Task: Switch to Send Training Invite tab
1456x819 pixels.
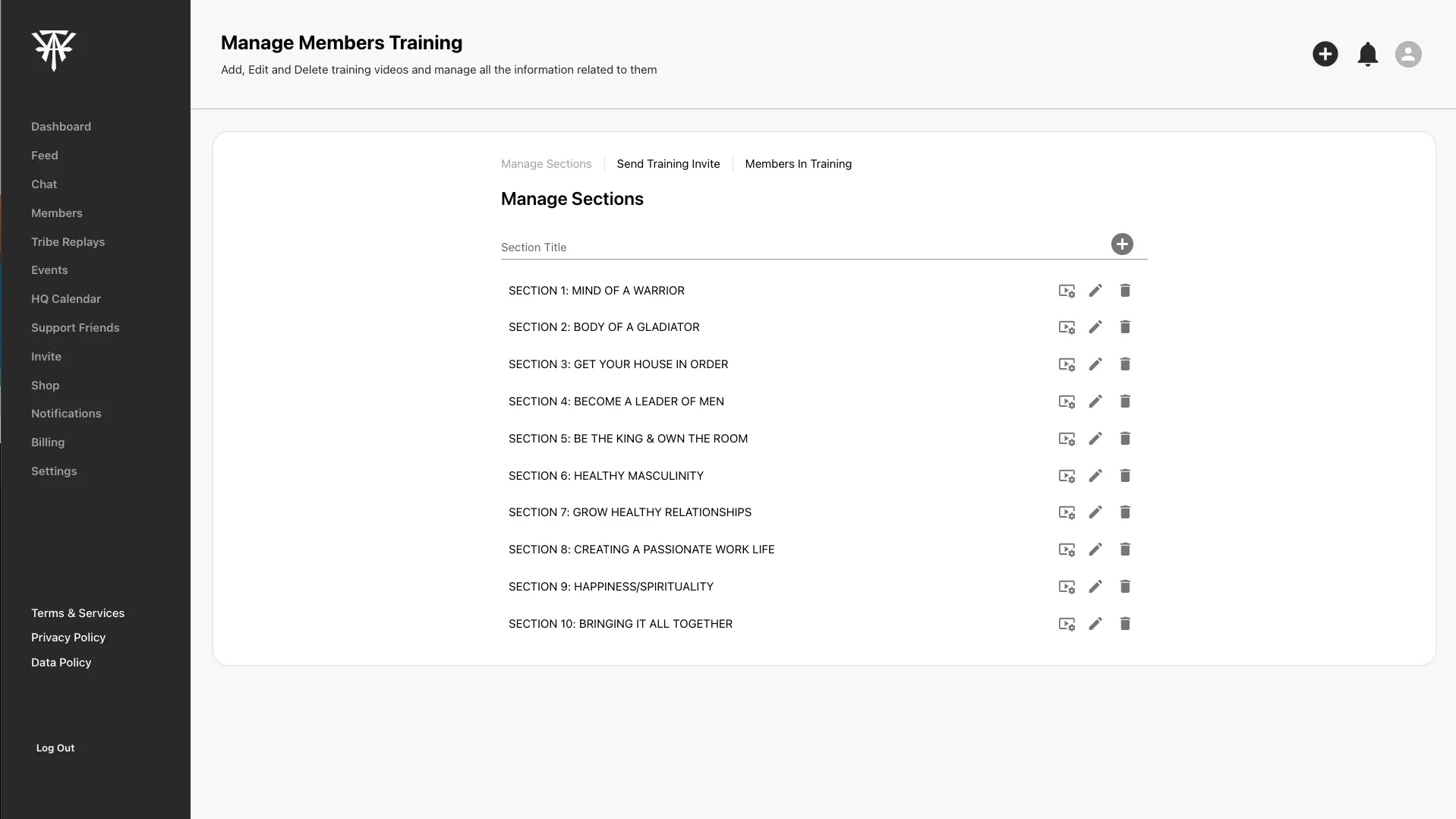Action: pyautogui.click(x=668, y=164)
